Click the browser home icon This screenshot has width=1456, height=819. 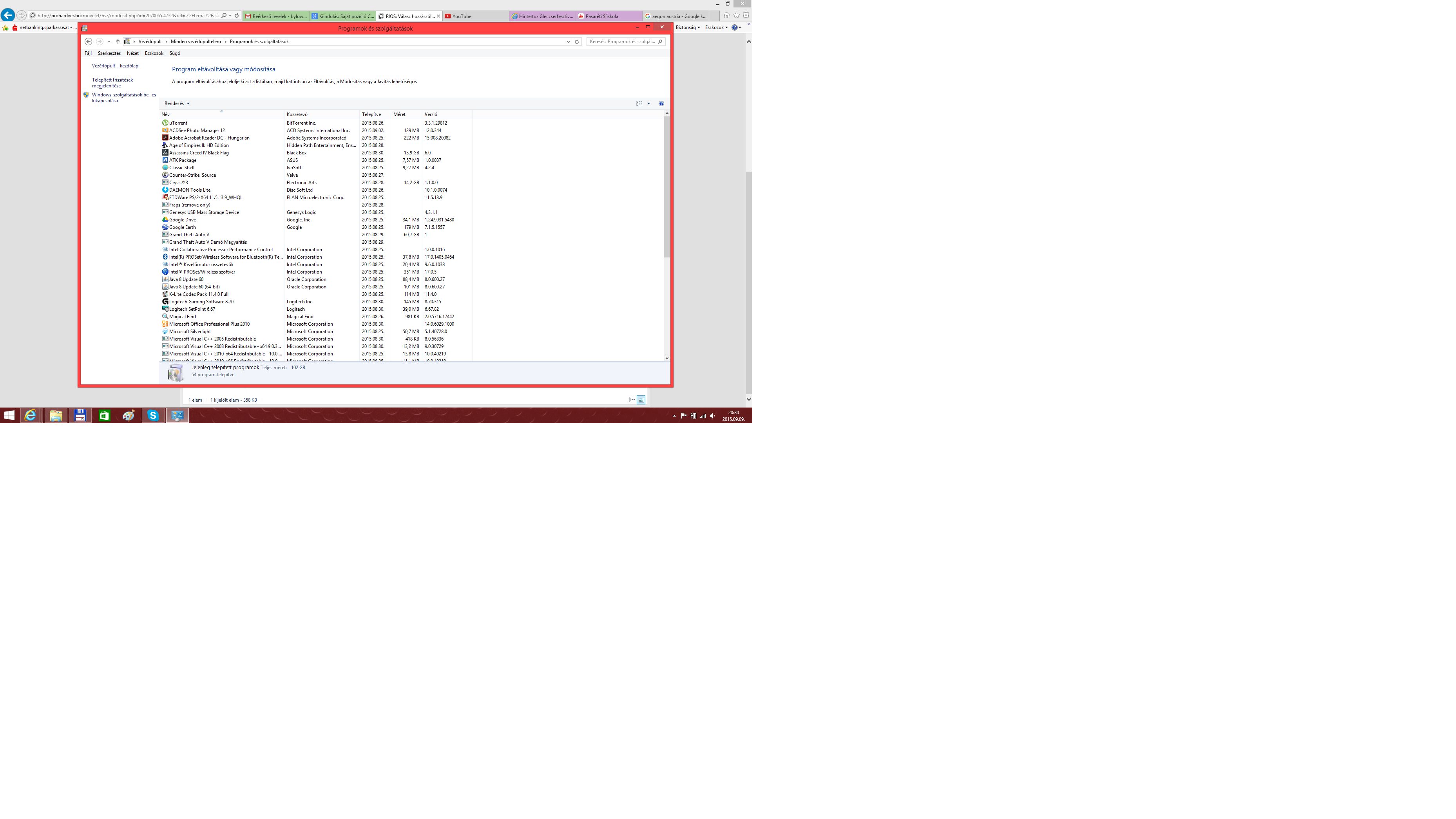click(x=727, y=15)
